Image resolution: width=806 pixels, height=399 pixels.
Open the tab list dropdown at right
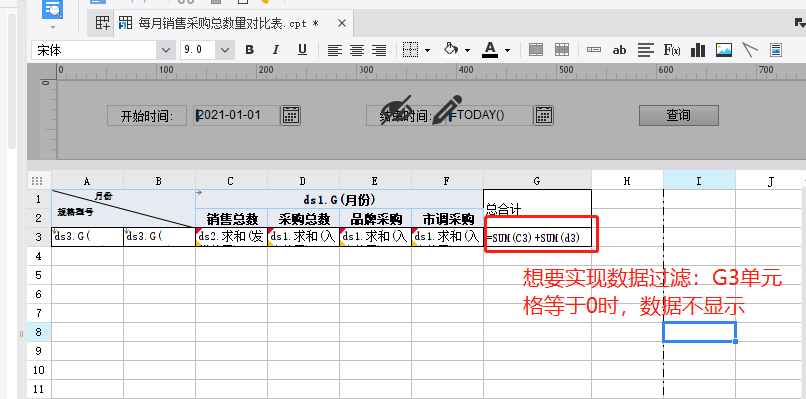(x=799, y=23)
